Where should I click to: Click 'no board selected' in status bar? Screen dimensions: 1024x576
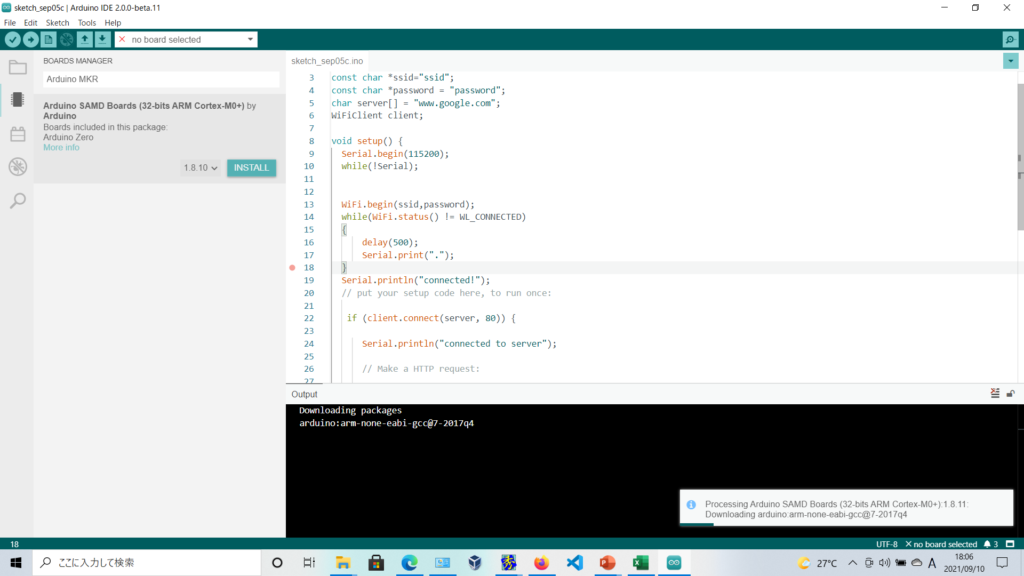coord(941,544)
